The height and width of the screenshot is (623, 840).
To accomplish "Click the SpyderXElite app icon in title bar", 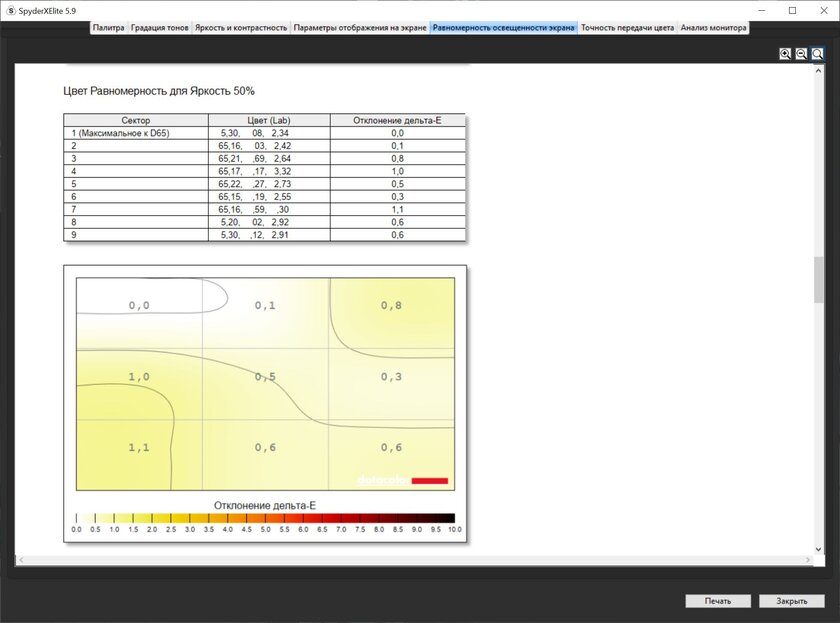I will tap(11, 10).
